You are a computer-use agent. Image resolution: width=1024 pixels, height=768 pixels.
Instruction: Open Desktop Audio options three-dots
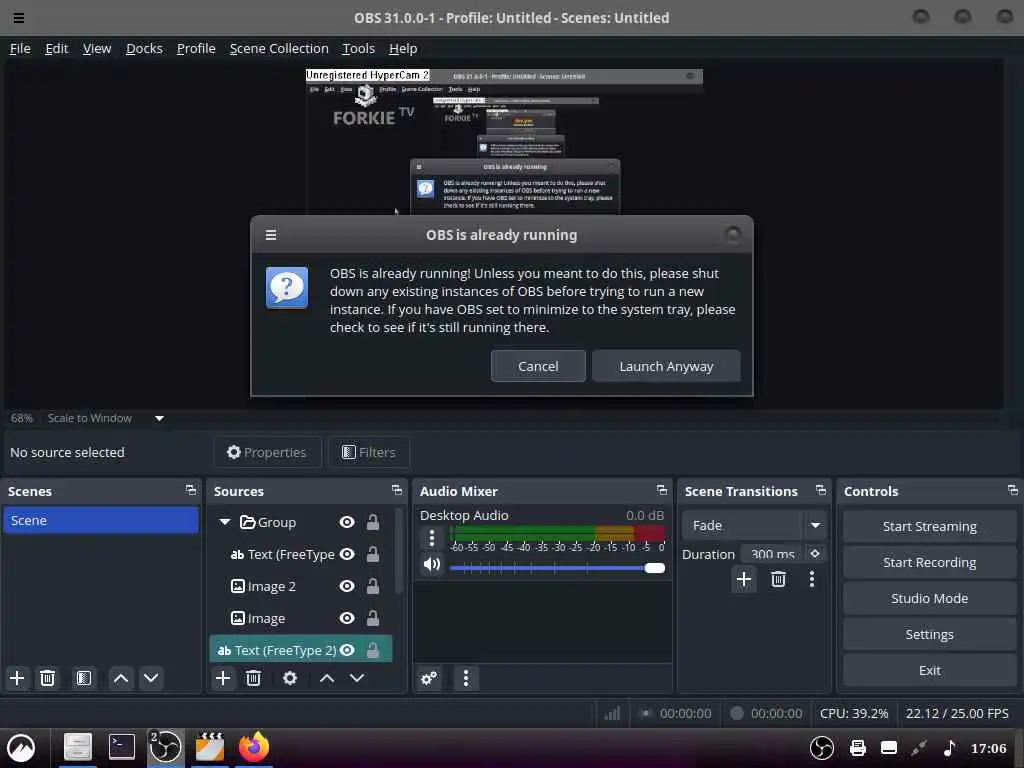(x=432, y=538)
